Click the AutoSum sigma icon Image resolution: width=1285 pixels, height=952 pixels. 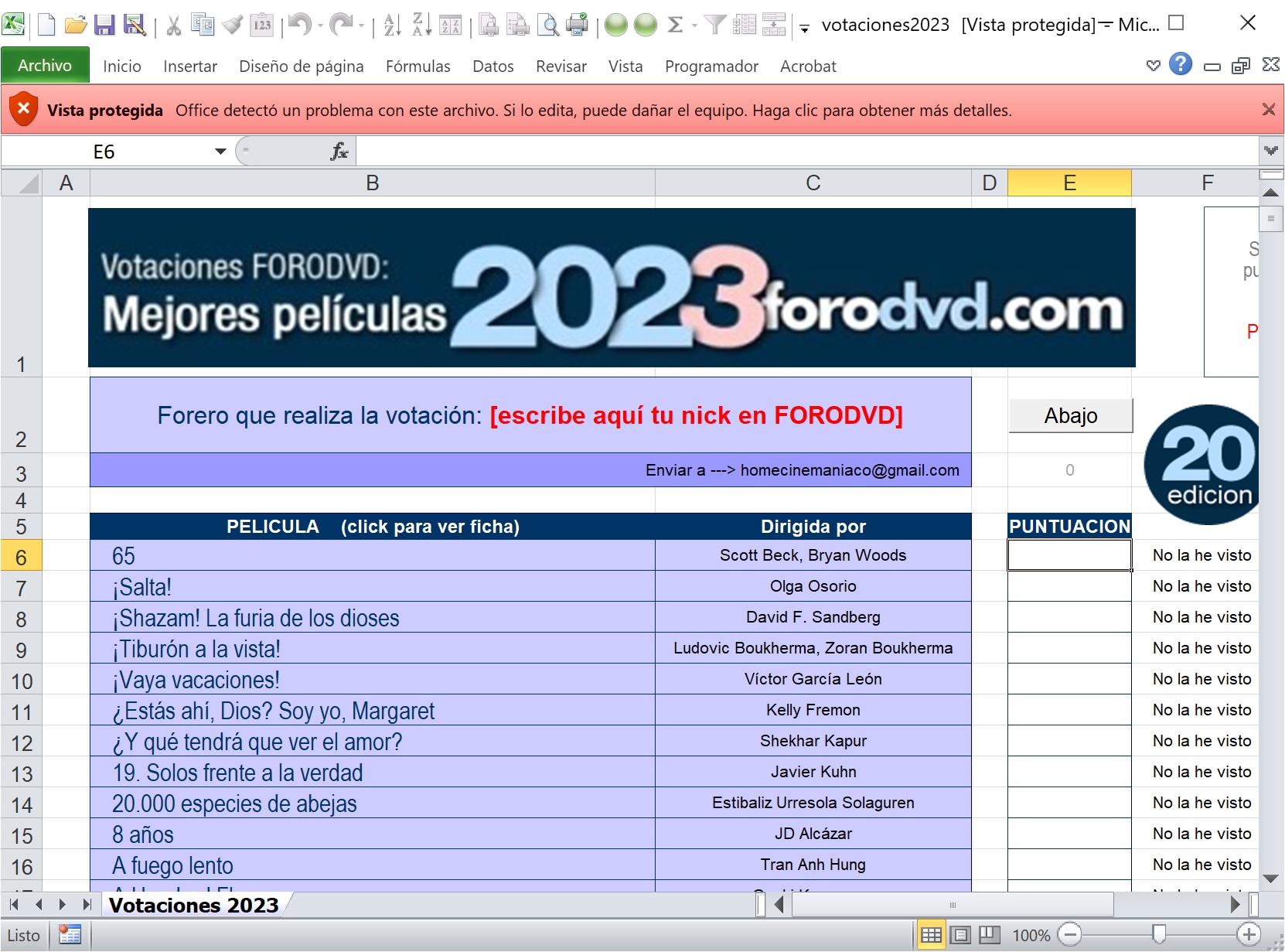pos(675,25)
